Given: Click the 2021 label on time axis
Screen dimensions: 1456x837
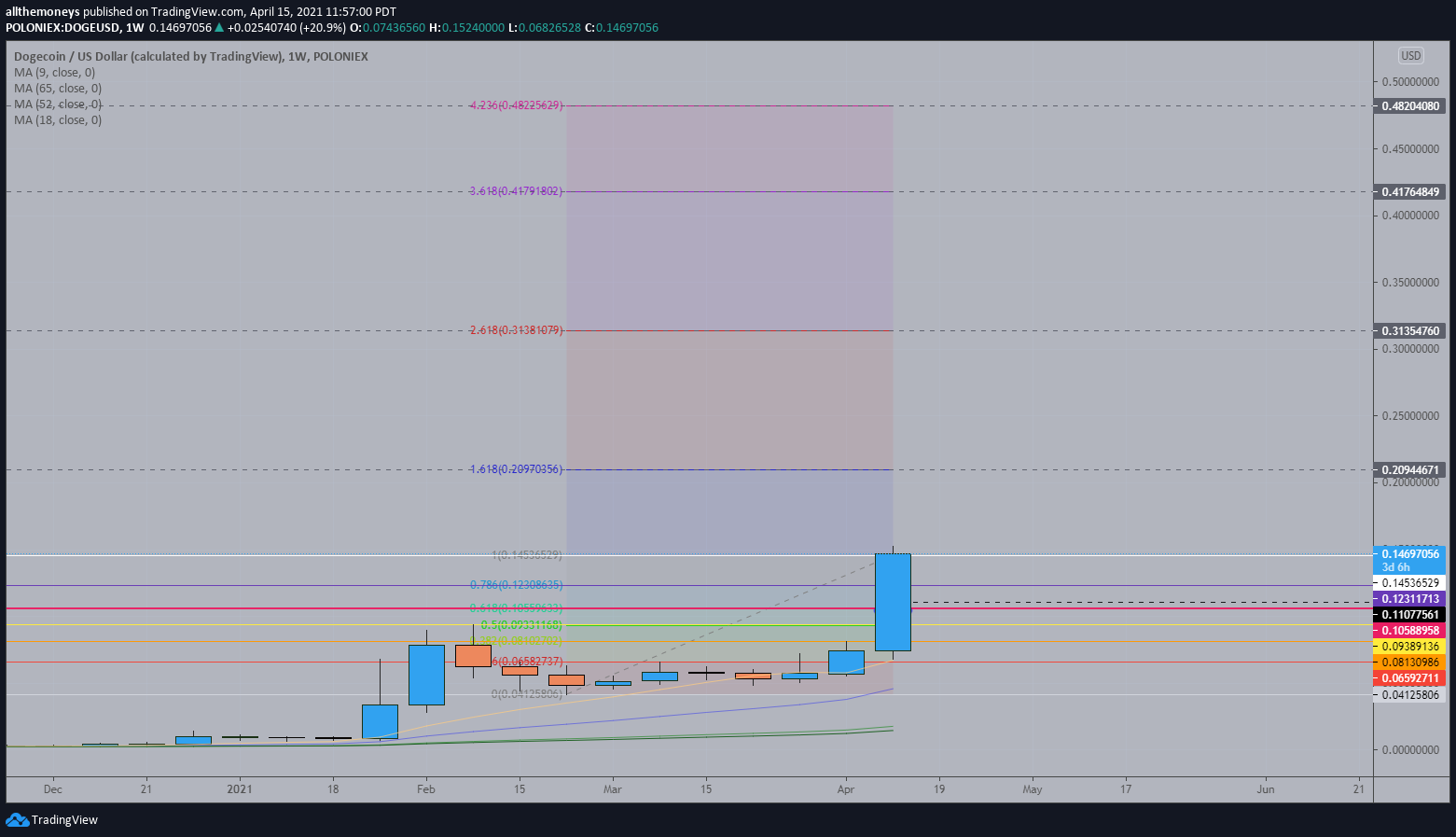Looking at the screenshot, I should [x=240, y=789].
